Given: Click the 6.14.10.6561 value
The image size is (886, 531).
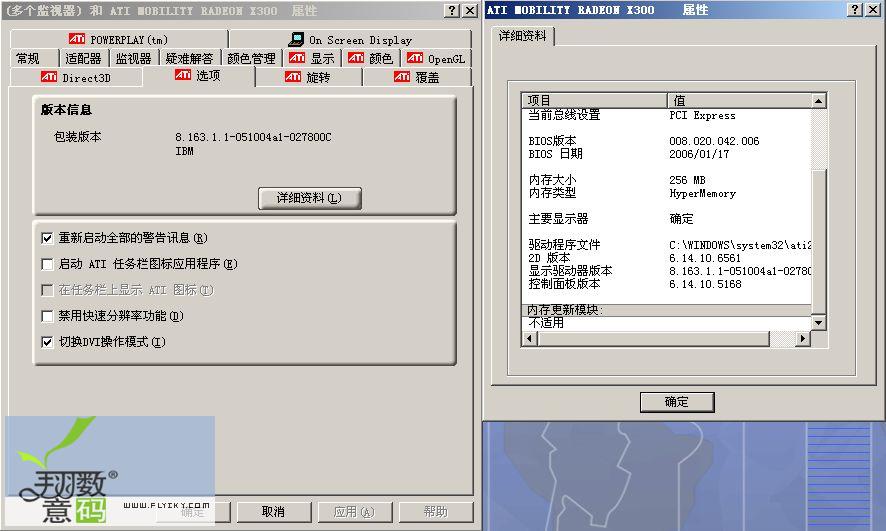Looking at the screenshot, I should [x=705, y=258].
